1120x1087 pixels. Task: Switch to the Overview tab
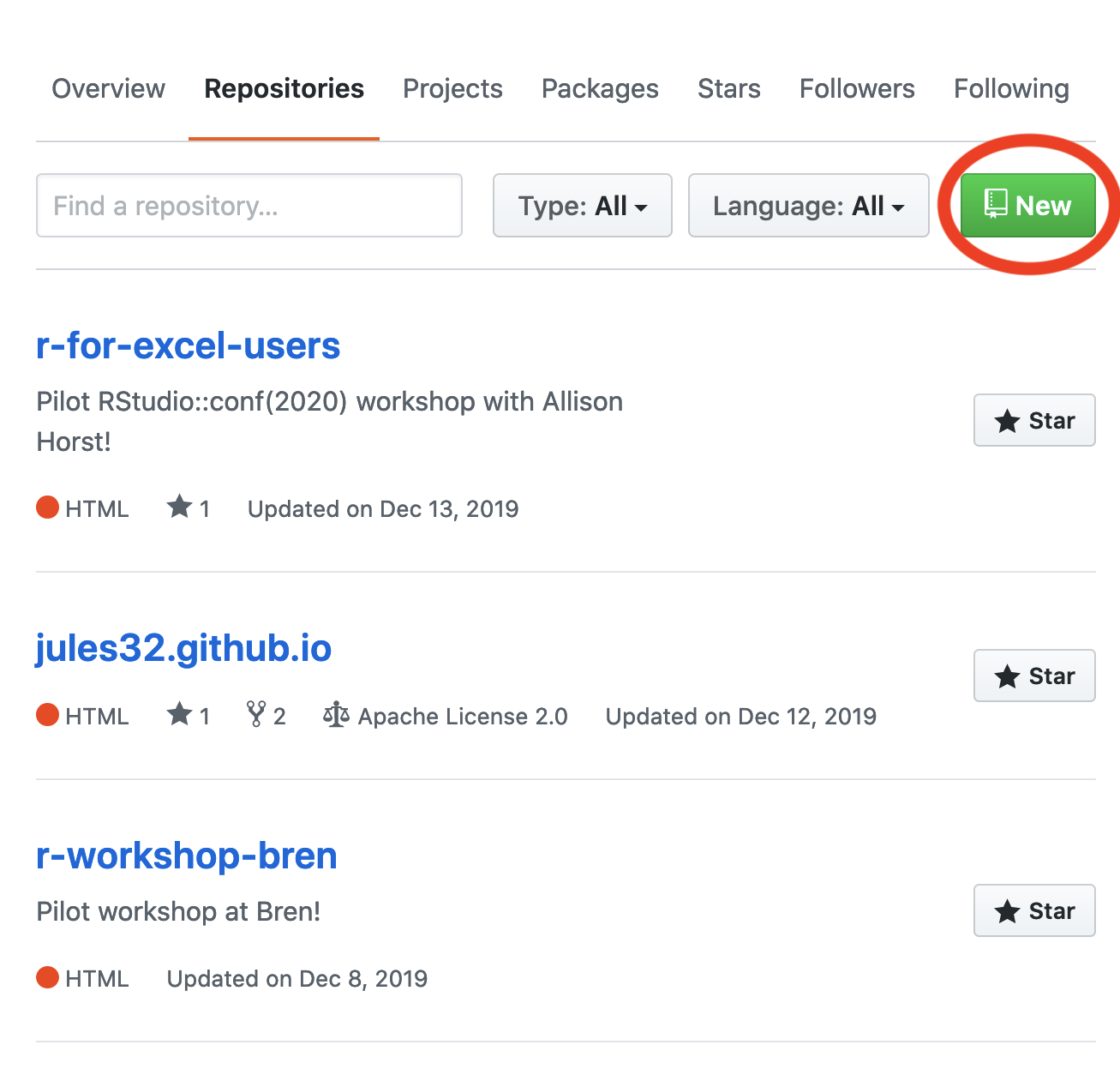point(109,88)
